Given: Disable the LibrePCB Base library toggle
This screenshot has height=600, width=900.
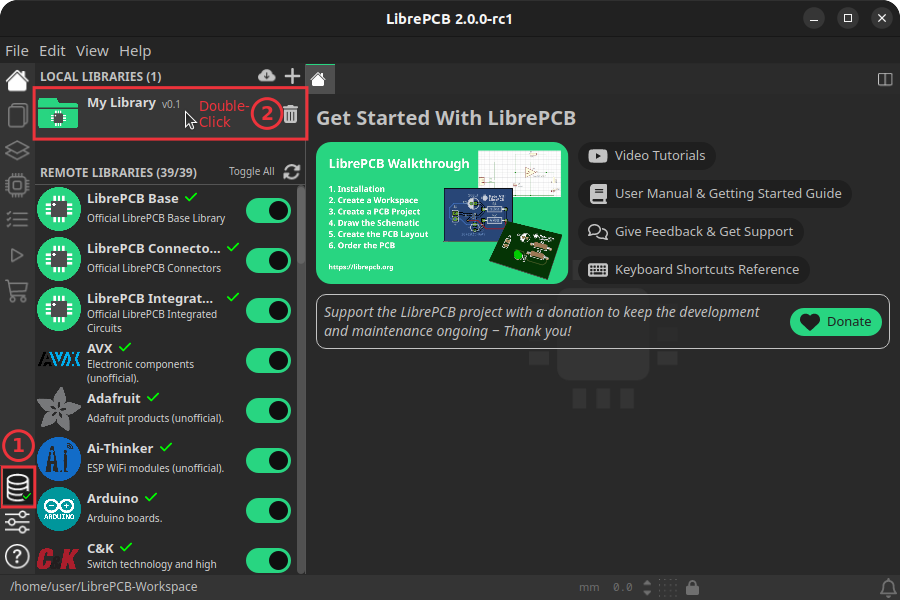Looking at the screenshot, I should [268, 210].
